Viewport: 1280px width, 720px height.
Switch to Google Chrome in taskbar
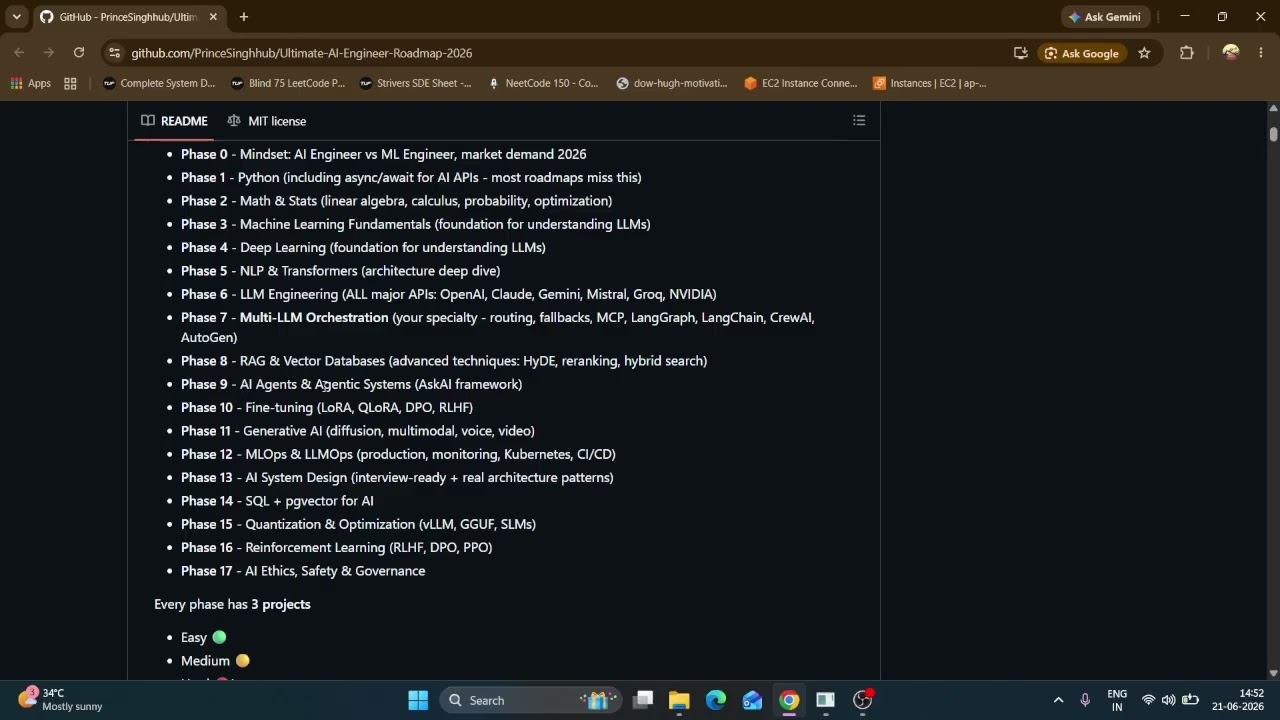tap(789, 700)
